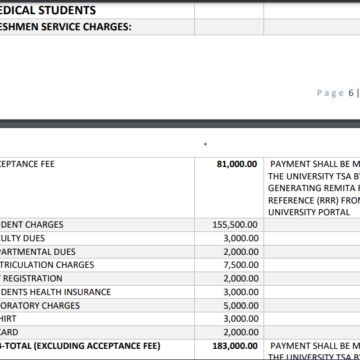
Task: Click the FACULTY DUES row label
Action: pos(22,238)
